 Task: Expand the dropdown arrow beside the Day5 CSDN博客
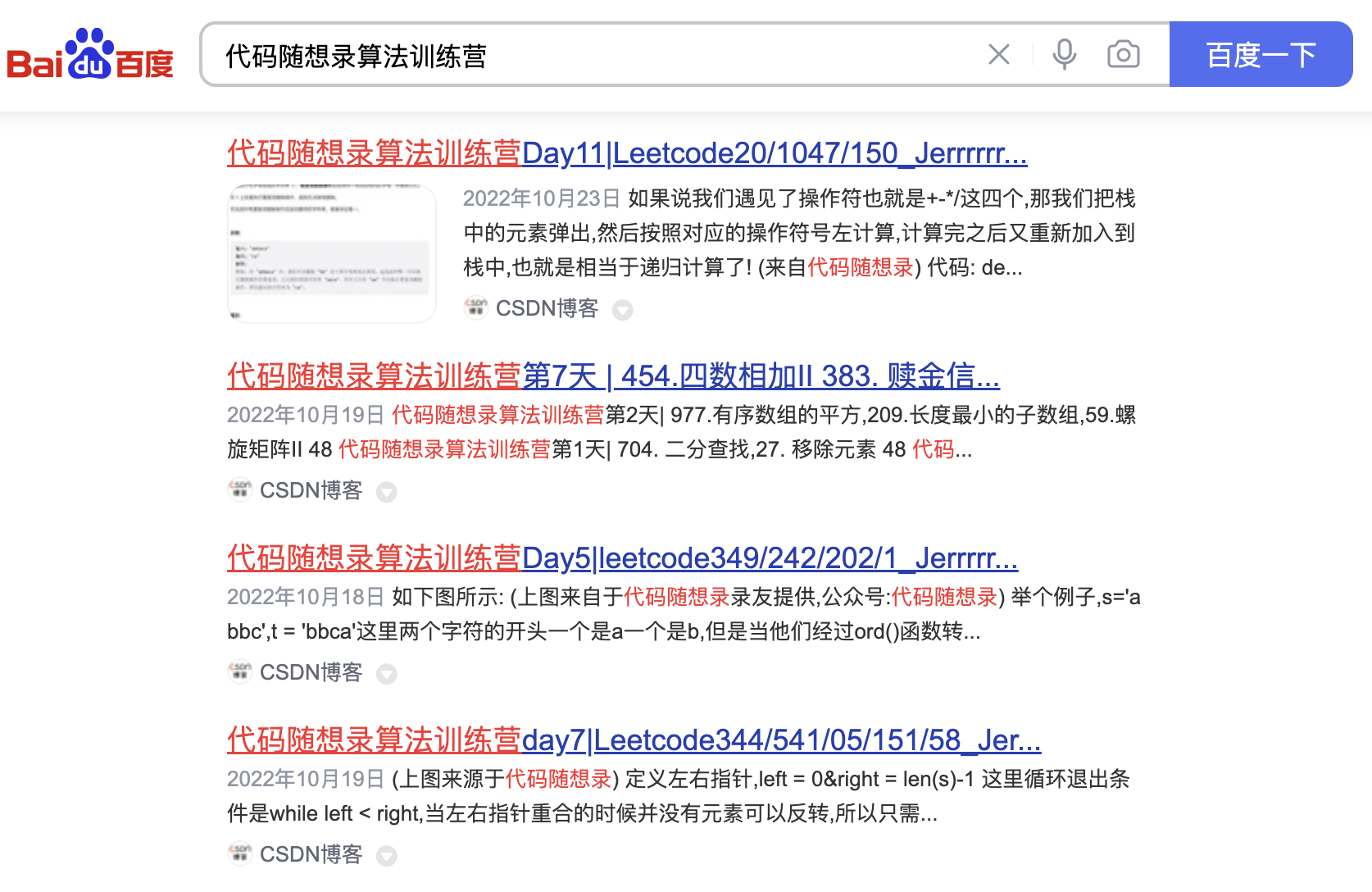pos(387,674)
